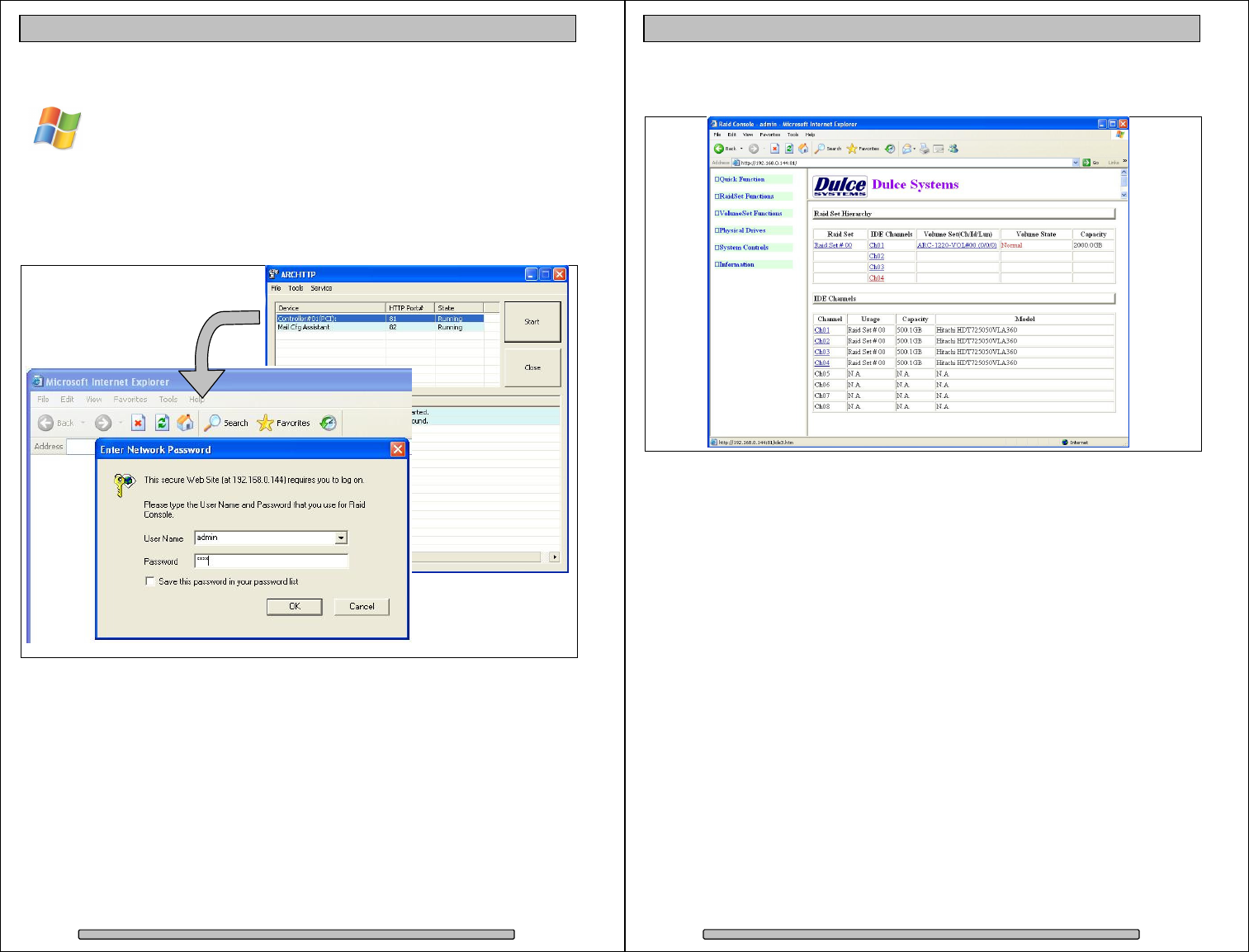The image size is (1249, 952).
Task: Open the Service menu in ARCHTTP
Action: 321,288
